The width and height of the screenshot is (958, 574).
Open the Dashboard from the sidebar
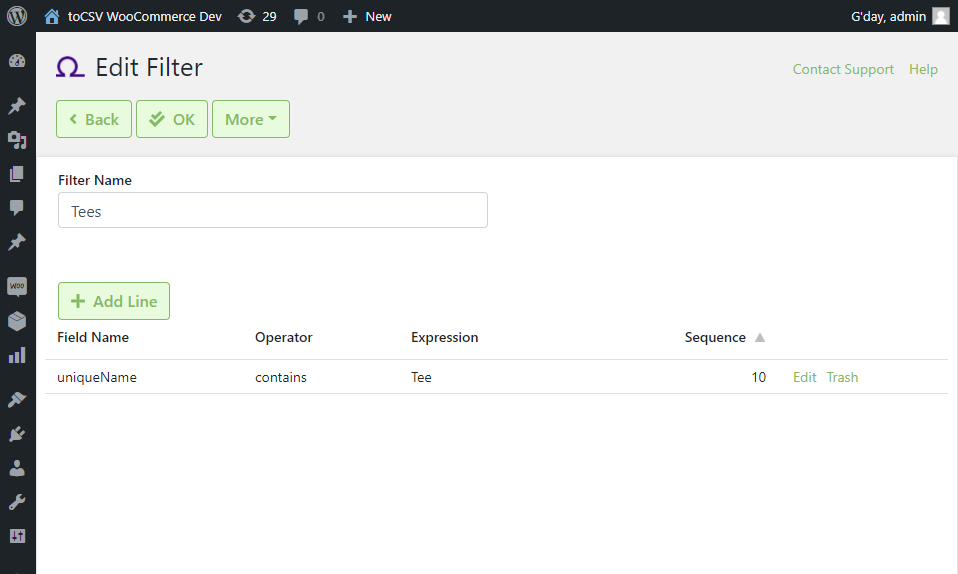click(17, 61)
